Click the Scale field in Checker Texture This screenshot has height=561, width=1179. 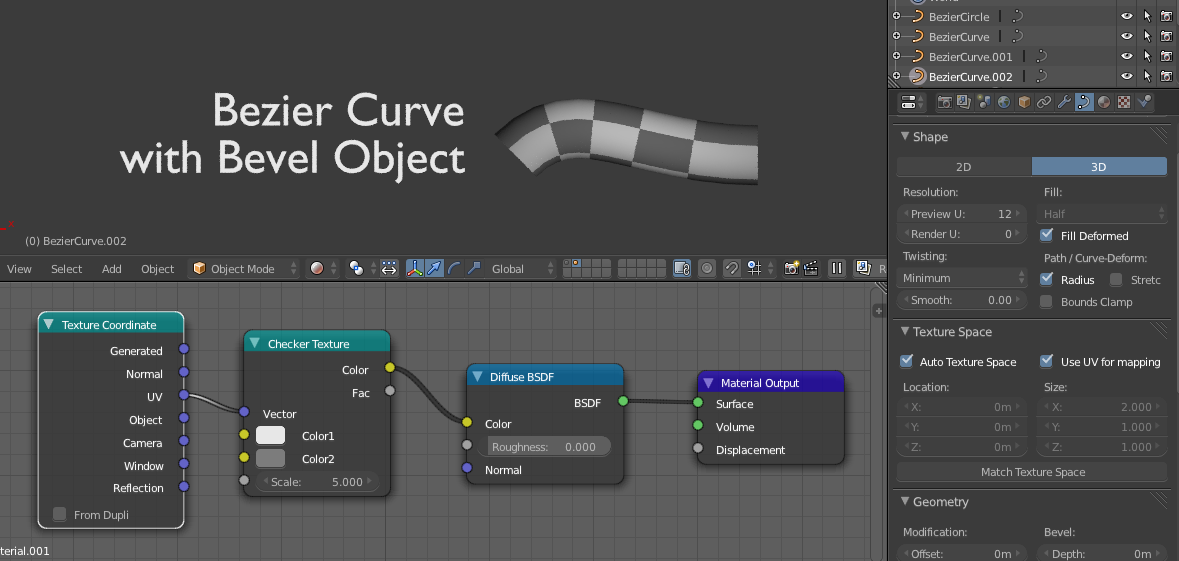tap(317, 481)
